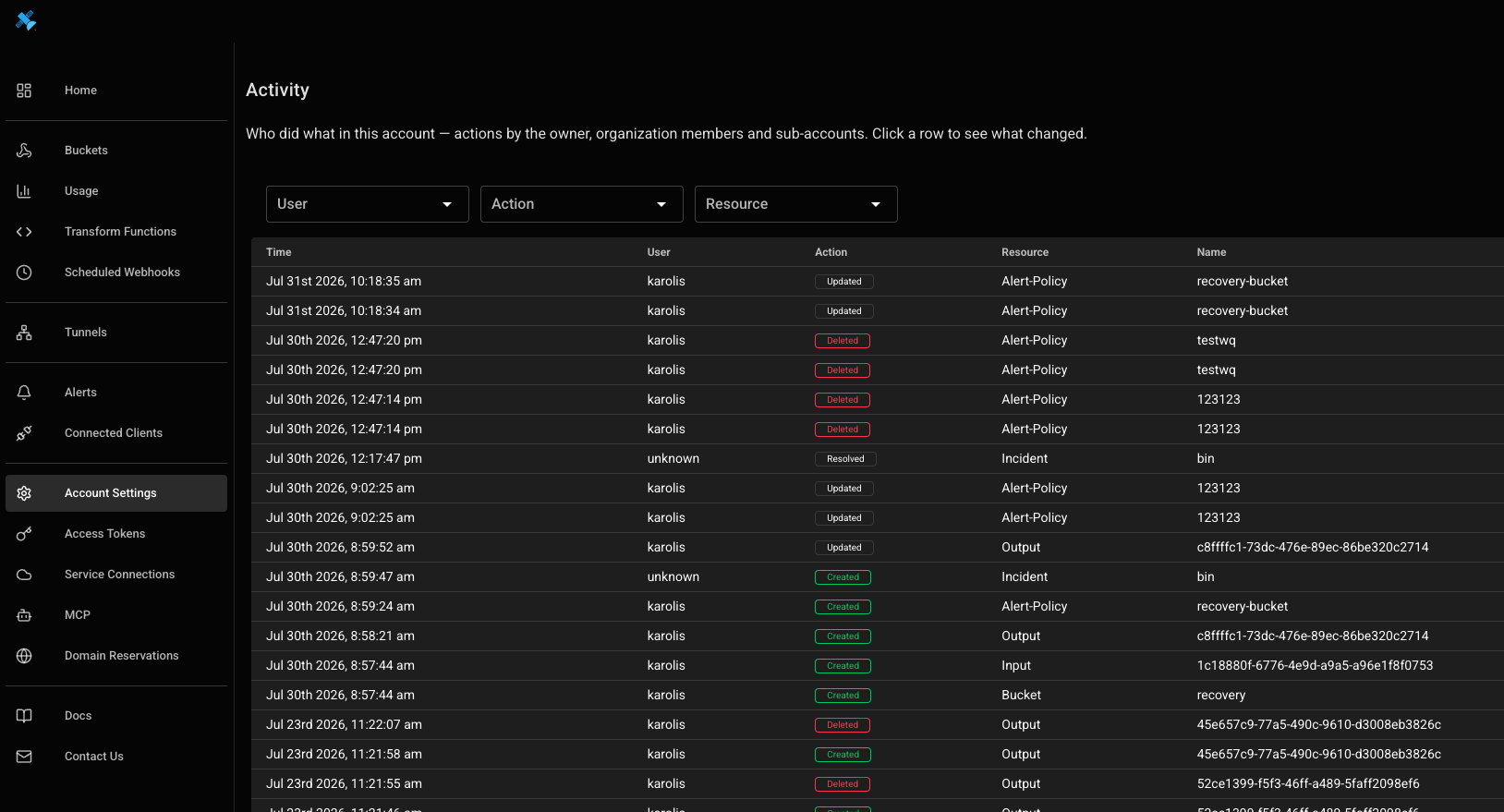
Task: Click the Resource column header
Action: [x=1025, y=252]
